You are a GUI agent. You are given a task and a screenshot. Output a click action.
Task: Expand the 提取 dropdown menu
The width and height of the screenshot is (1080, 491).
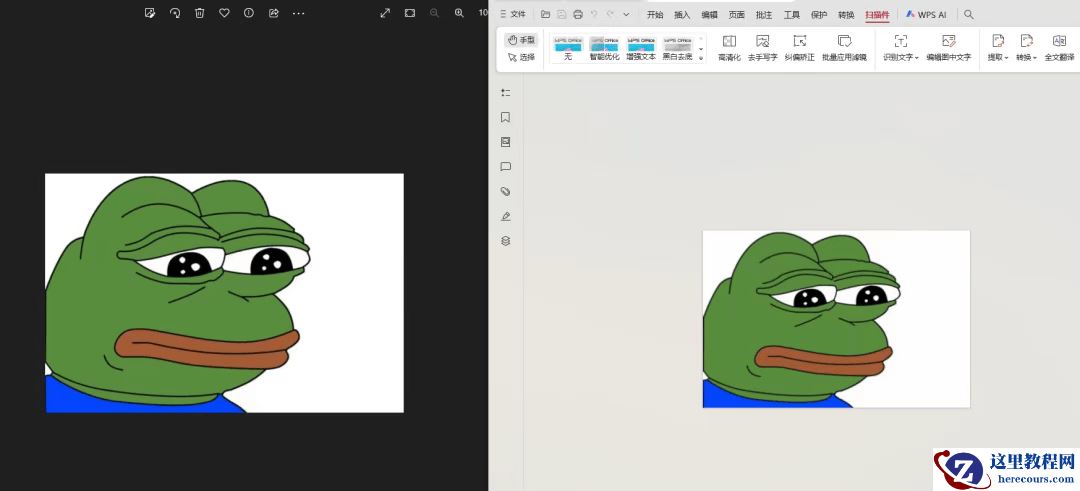coord(997,47)
